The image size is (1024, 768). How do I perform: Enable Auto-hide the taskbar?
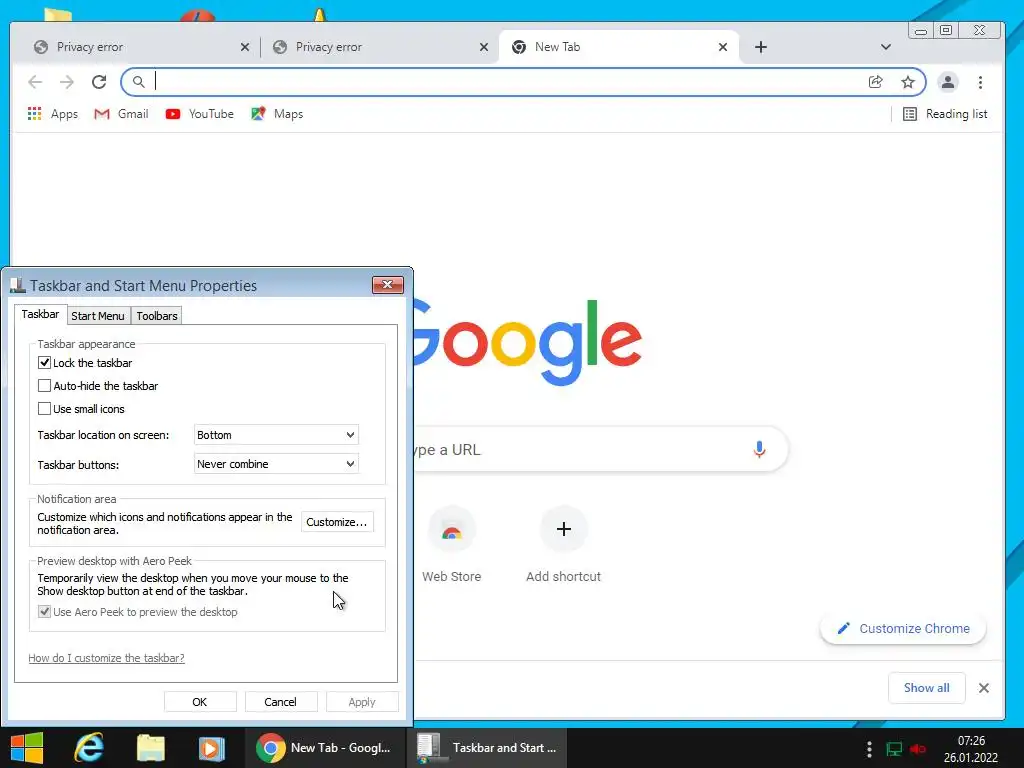pos(44,386)
